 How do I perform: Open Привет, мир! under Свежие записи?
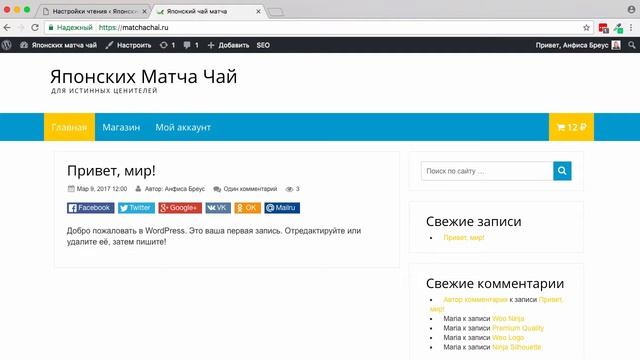(464, 238)
